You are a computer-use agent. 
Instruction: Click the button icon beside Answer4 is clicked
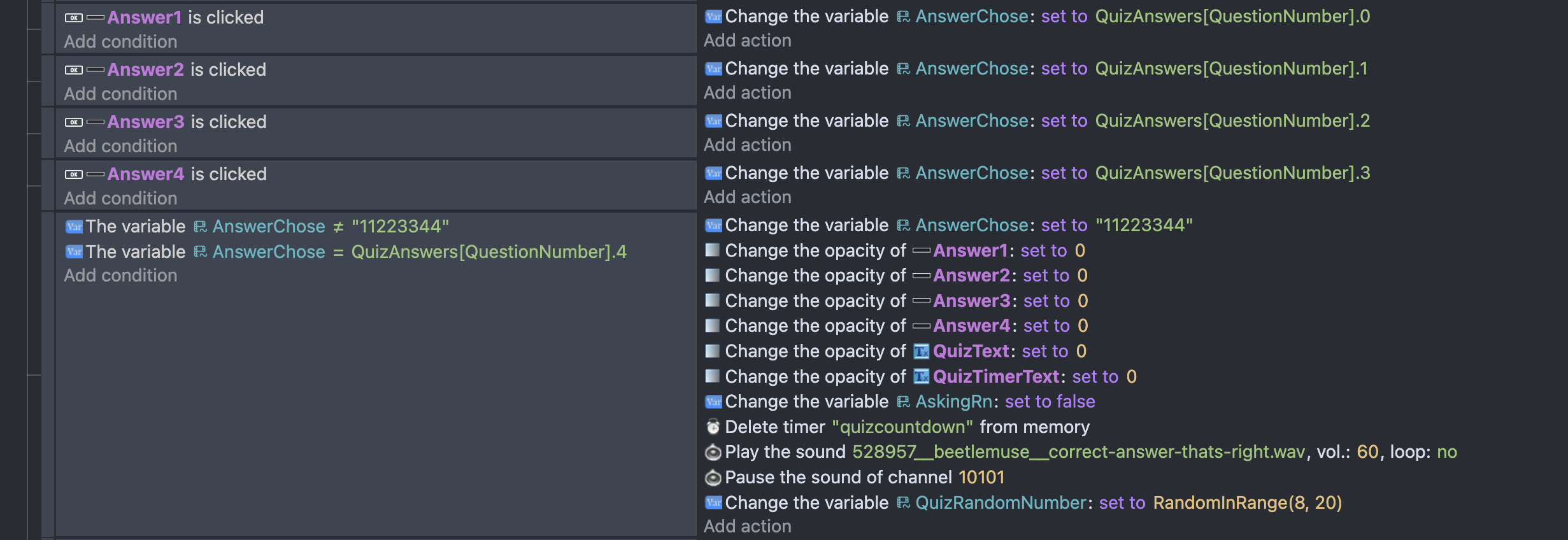[x=74, y=174]
